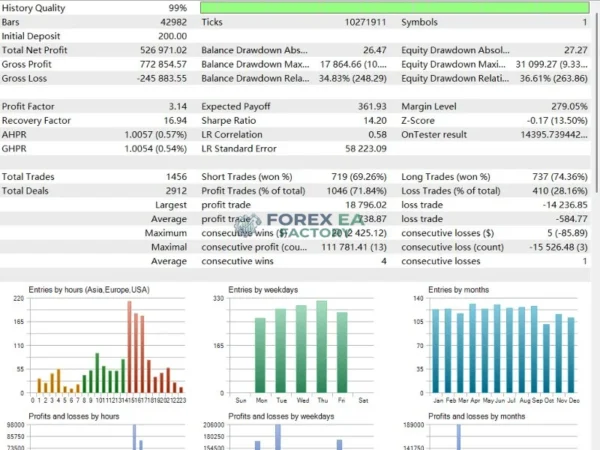Click the vertical scrollbar of the report
600x450 pixels.
pyautogui.click(x=598, y=103)
